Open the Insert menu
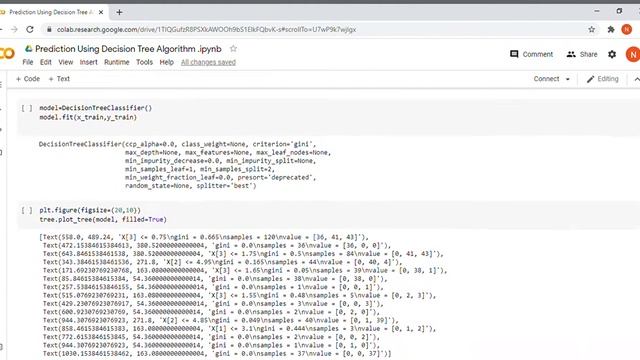640x360 pixels. tap(89, 62)
